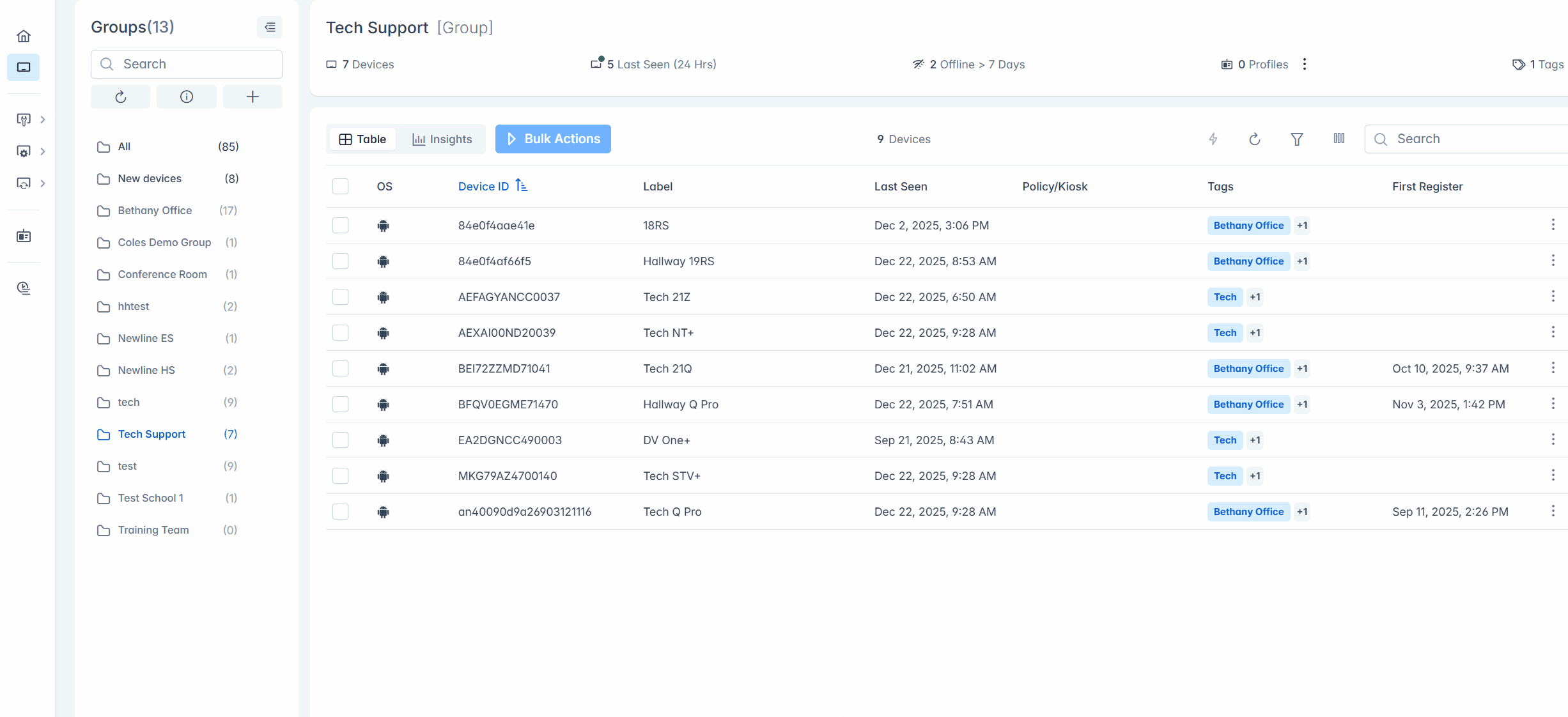Collapse the Groups panel icon
The width and height of the screenshot is (1568, 717).
point(270,27)
